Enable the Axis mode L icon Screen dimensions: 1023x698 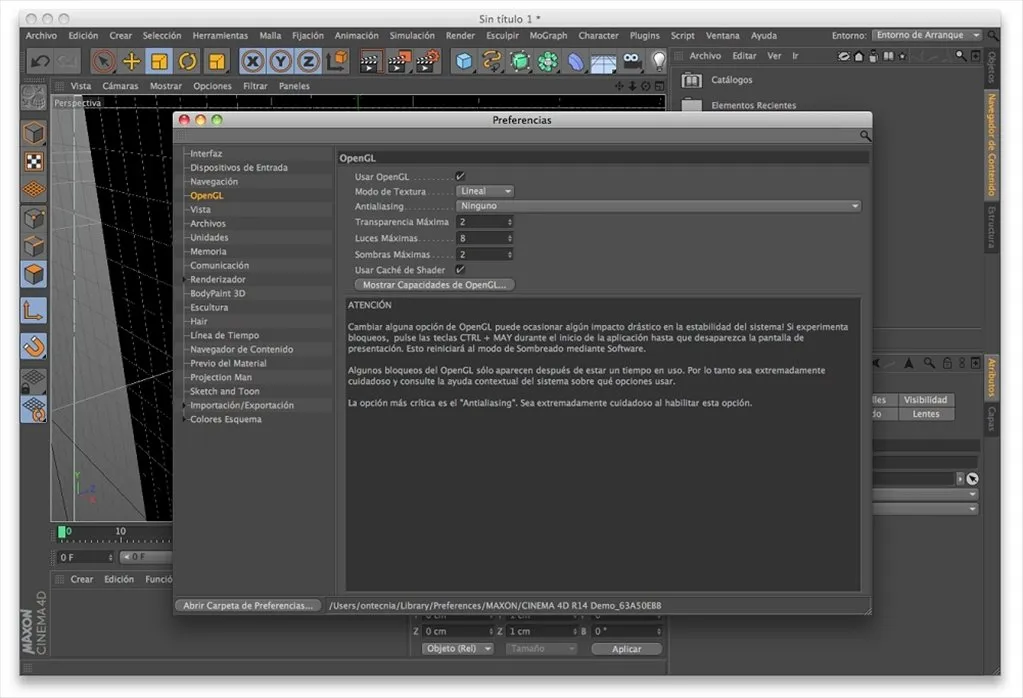pos(33,311)
